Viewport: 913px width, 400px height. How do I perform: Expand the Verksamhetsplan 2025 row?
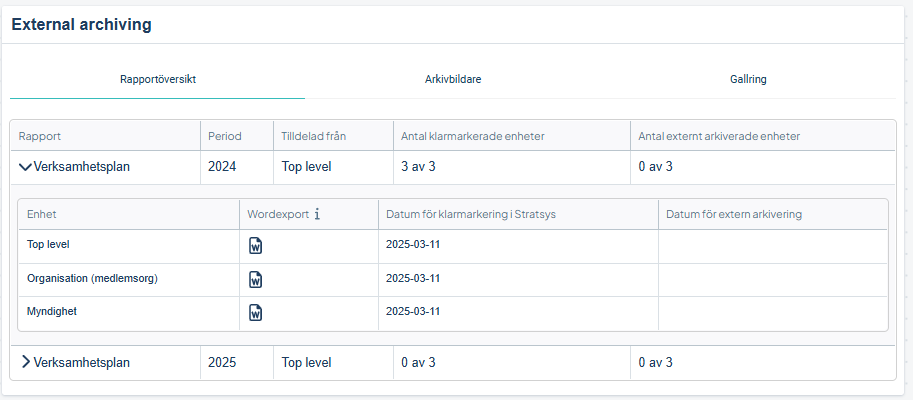(26, 363)
